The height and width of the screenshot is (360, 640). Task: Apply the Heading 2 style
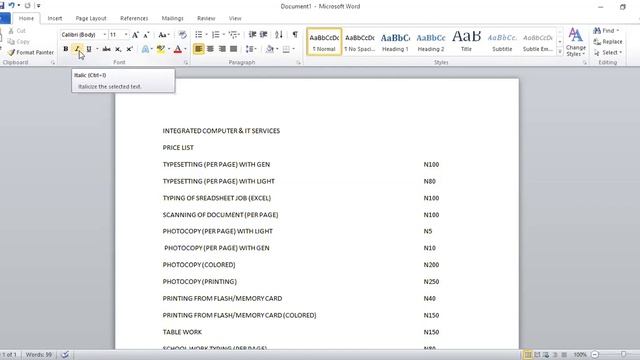[x=431, y=42]
